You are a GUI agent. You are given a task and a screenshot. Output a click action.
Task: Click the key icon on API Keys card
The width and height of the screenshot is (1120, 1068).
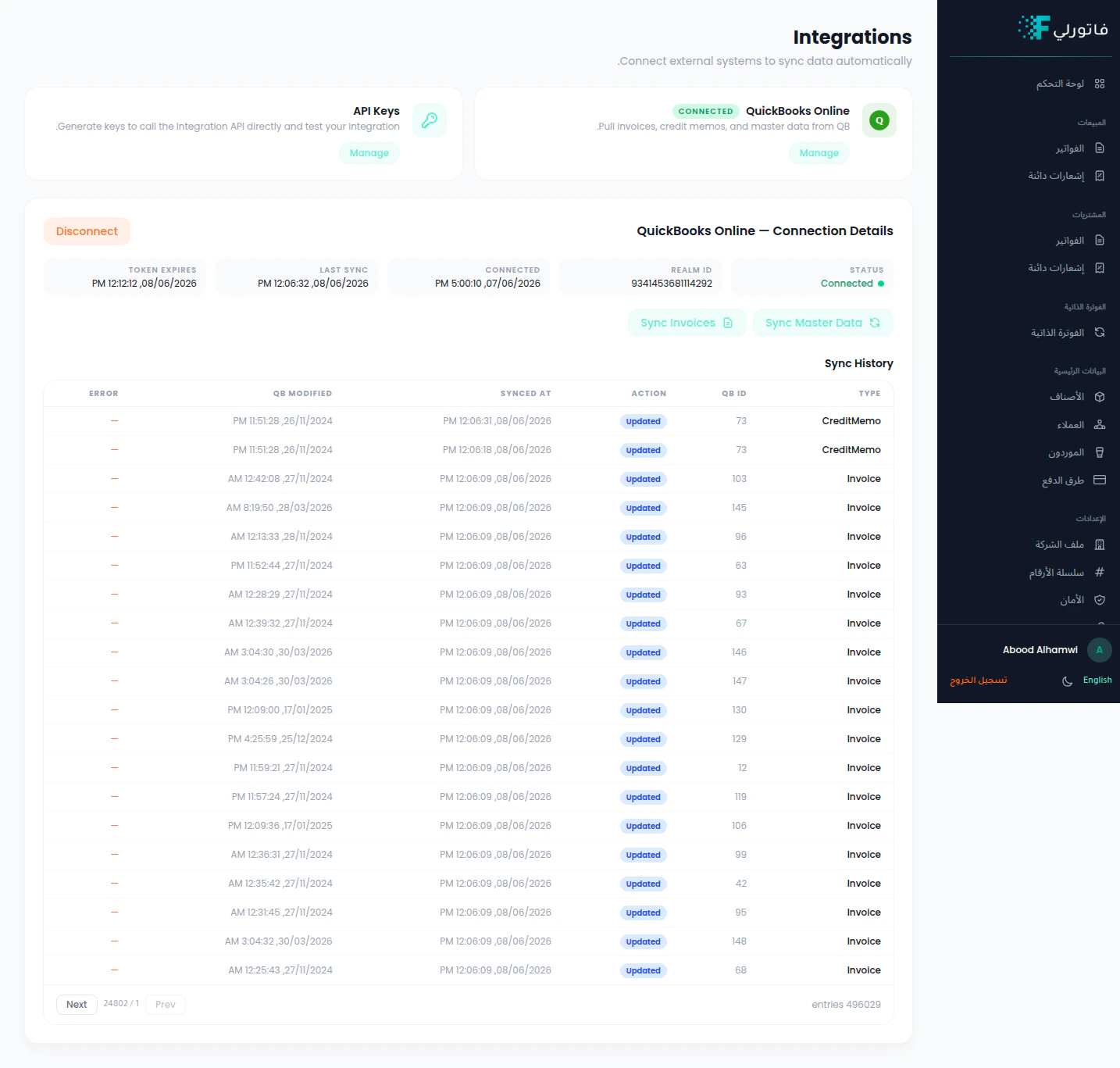pos(430,120)
